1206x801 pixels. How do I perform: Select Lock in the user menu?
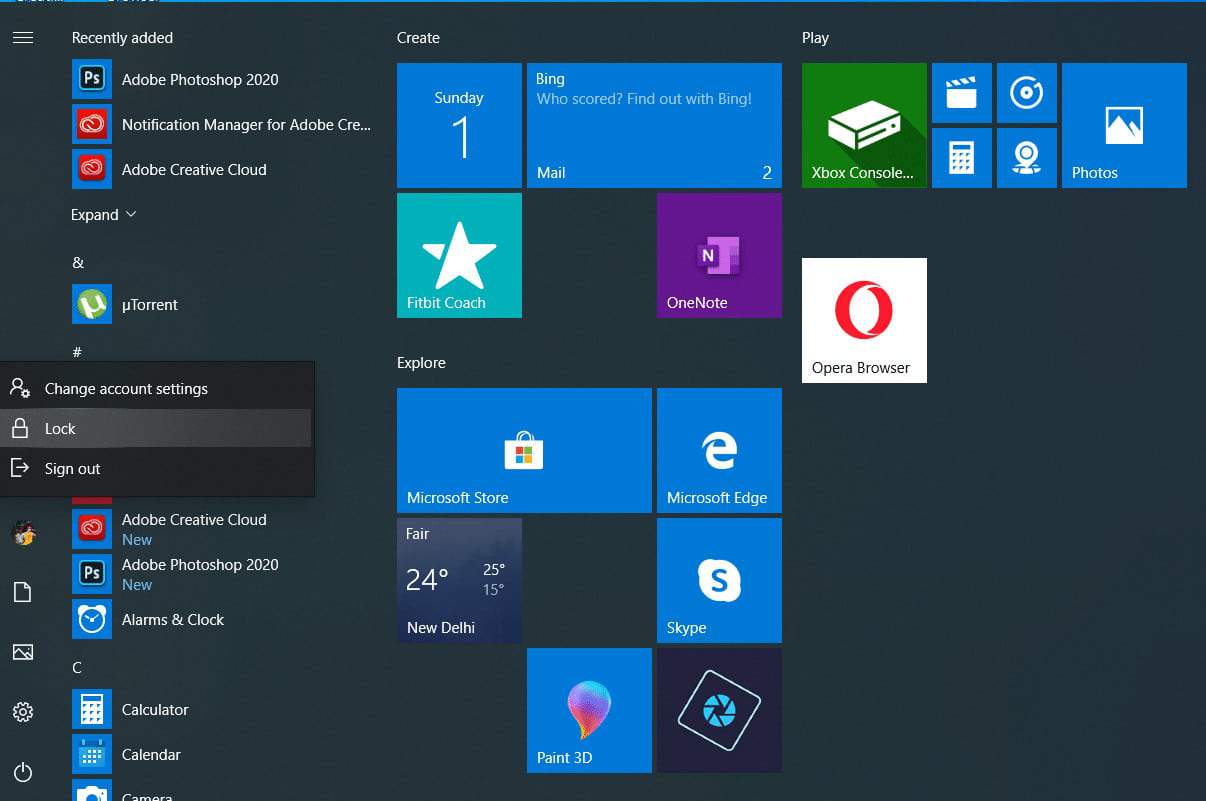tap(157, 428)
